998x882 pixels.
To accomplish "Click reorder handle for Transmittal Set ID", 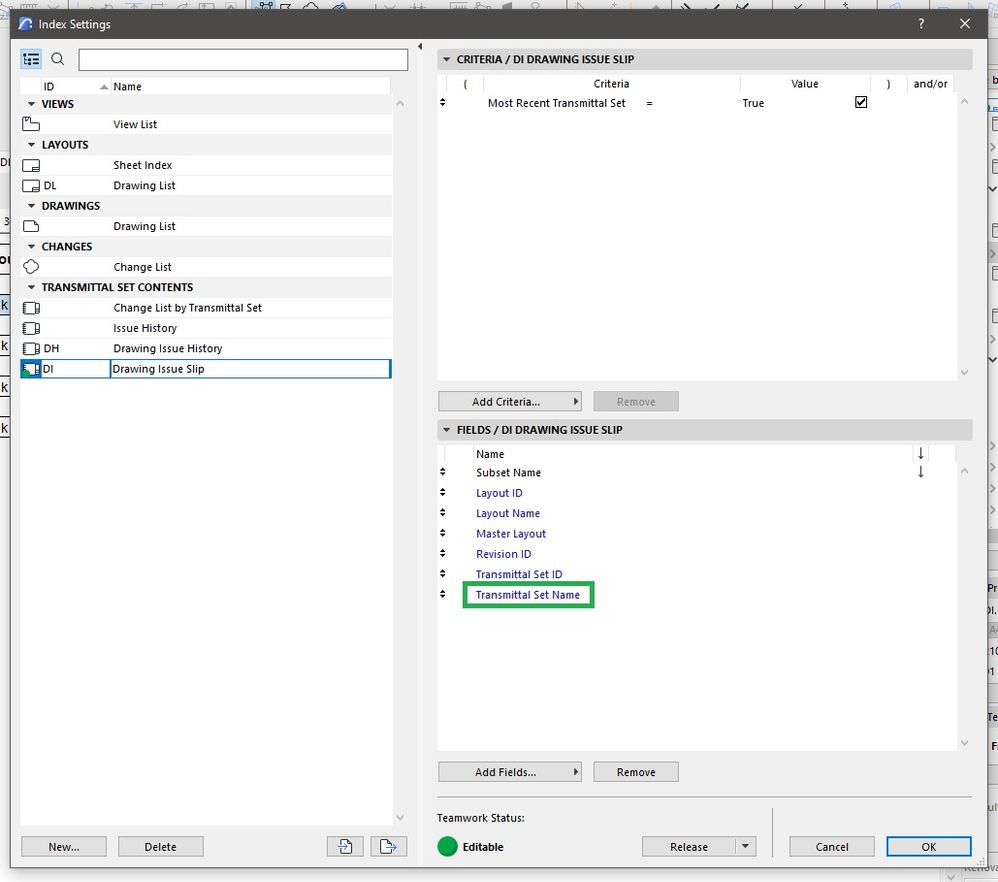I will [443, 574].
